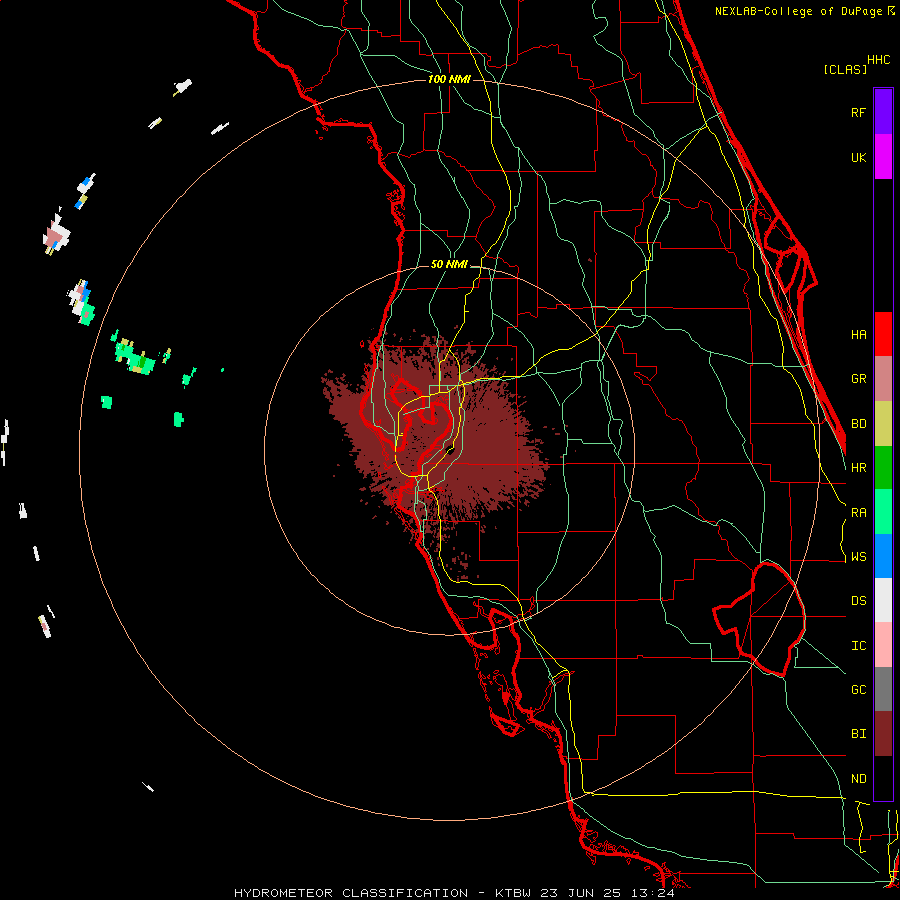Viewport: 900px width, 900px height.
Task: Select the GC gray legend swatch
Action: point(883,689)
